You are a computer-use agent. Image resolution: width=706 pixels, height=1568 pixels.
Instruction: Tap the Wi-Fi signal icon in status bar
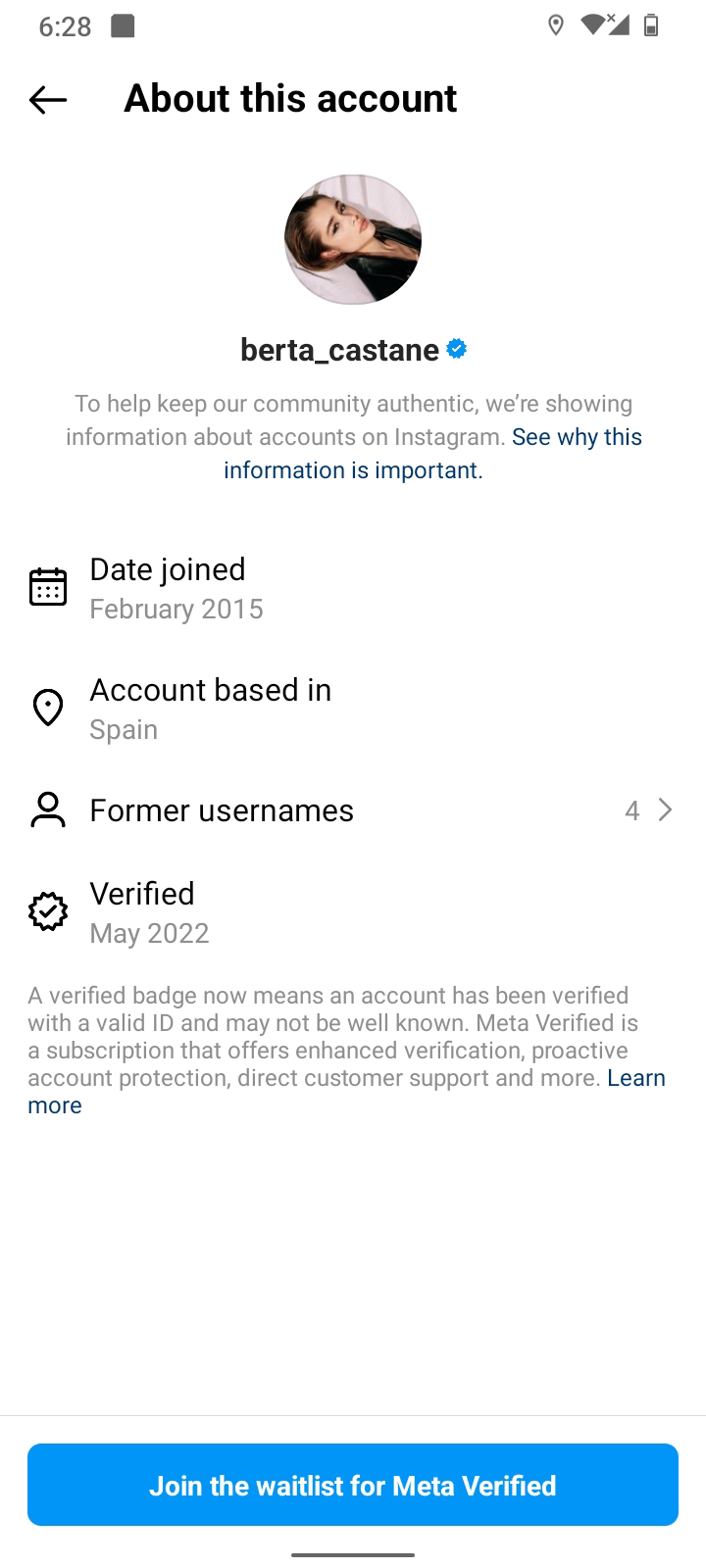coord(593,25)
